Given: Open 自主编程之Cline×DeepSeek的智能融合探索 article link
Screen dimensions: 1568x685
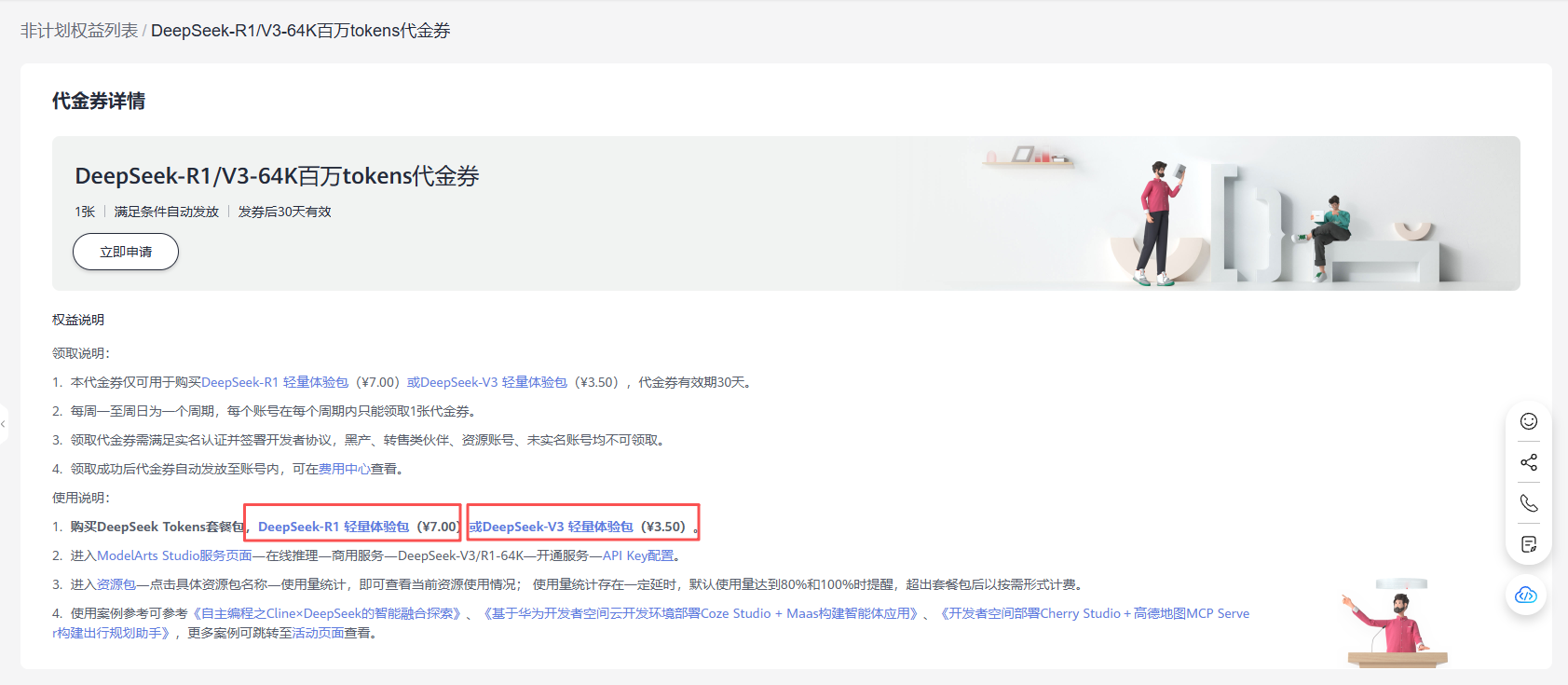Looking at the screenshot, I should (x=327, y=613).
